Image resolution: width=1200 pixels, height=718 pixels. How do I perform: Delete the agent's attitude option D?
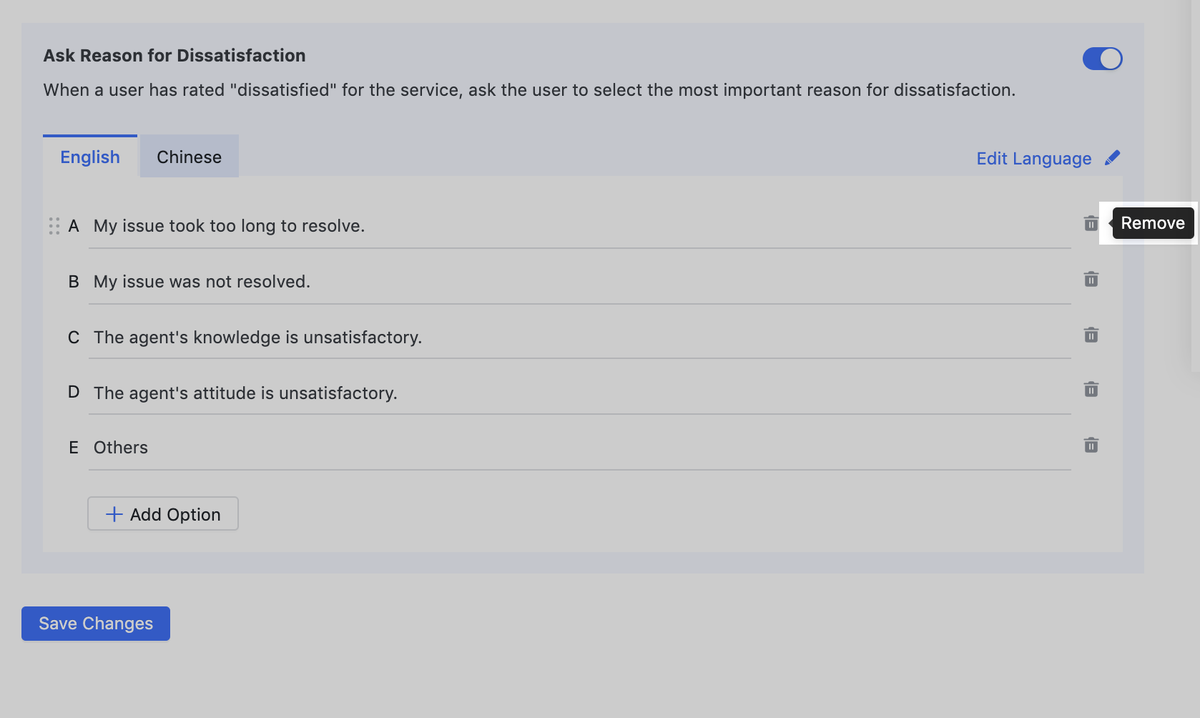pos(1091,389)
